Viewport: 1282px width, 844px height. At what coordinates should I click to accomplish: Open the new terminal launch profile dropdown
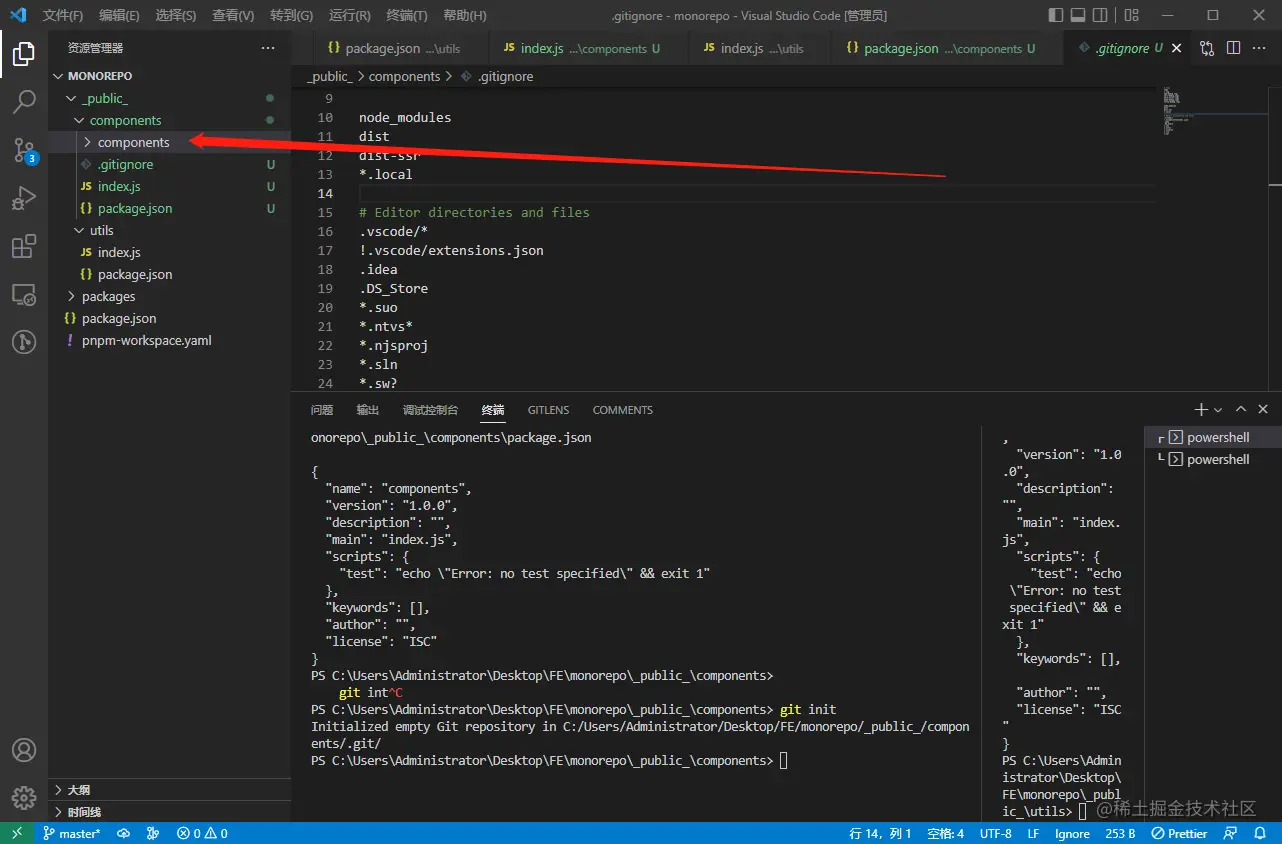tap(1218, 410)
